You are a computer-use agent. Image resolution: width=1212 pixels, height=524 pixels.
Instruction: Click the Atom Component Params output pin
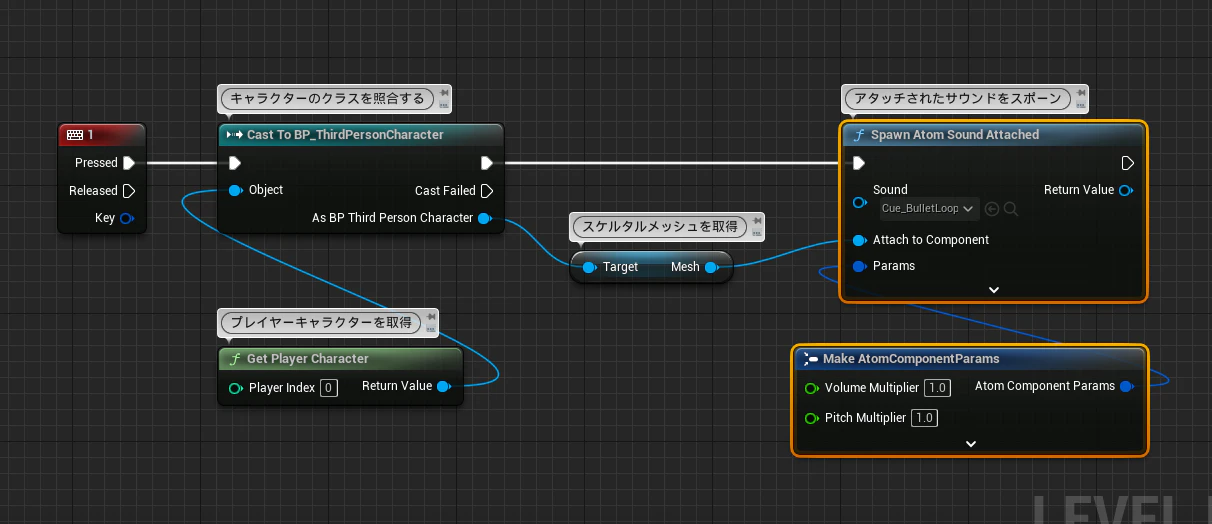click(x=1127, y=386)
